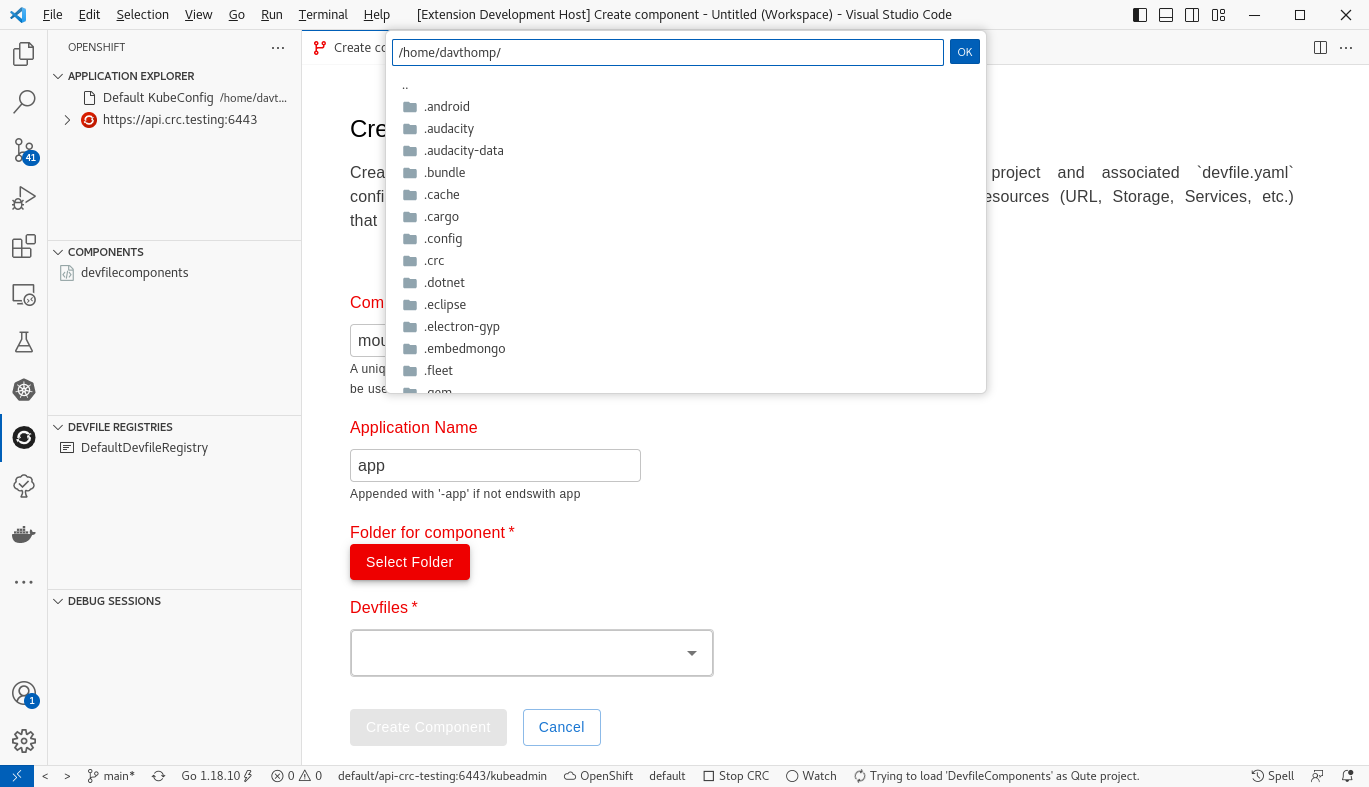Open the Testing flask view

tap(24, 342)
